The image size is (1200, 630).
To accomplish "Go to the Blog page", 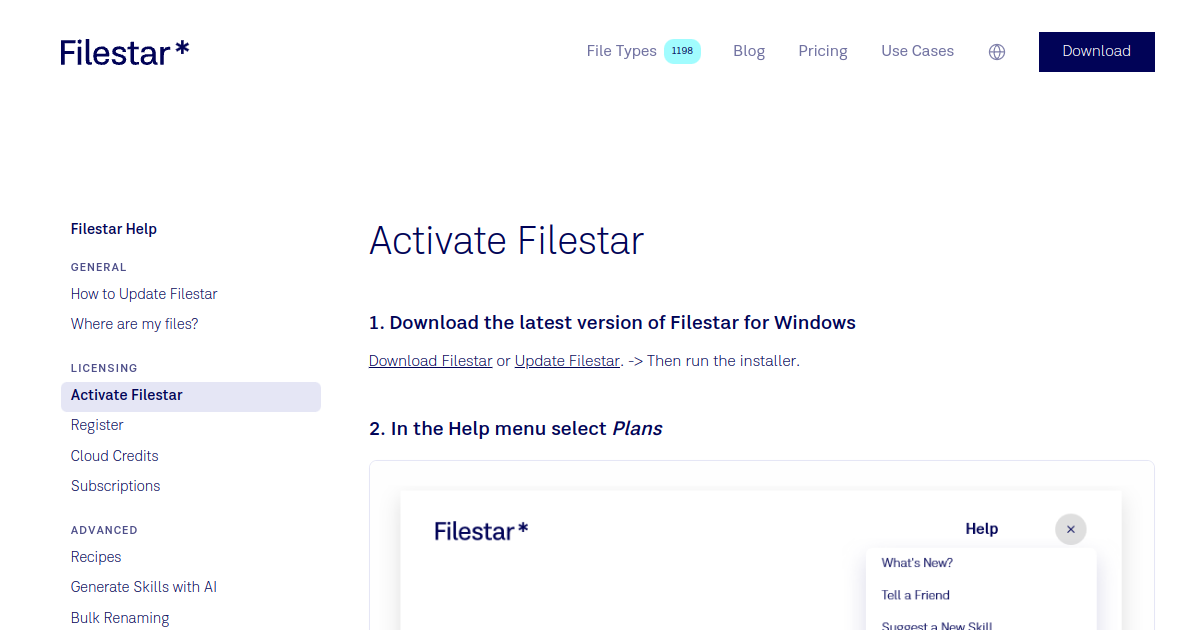I will coord(749,51).
